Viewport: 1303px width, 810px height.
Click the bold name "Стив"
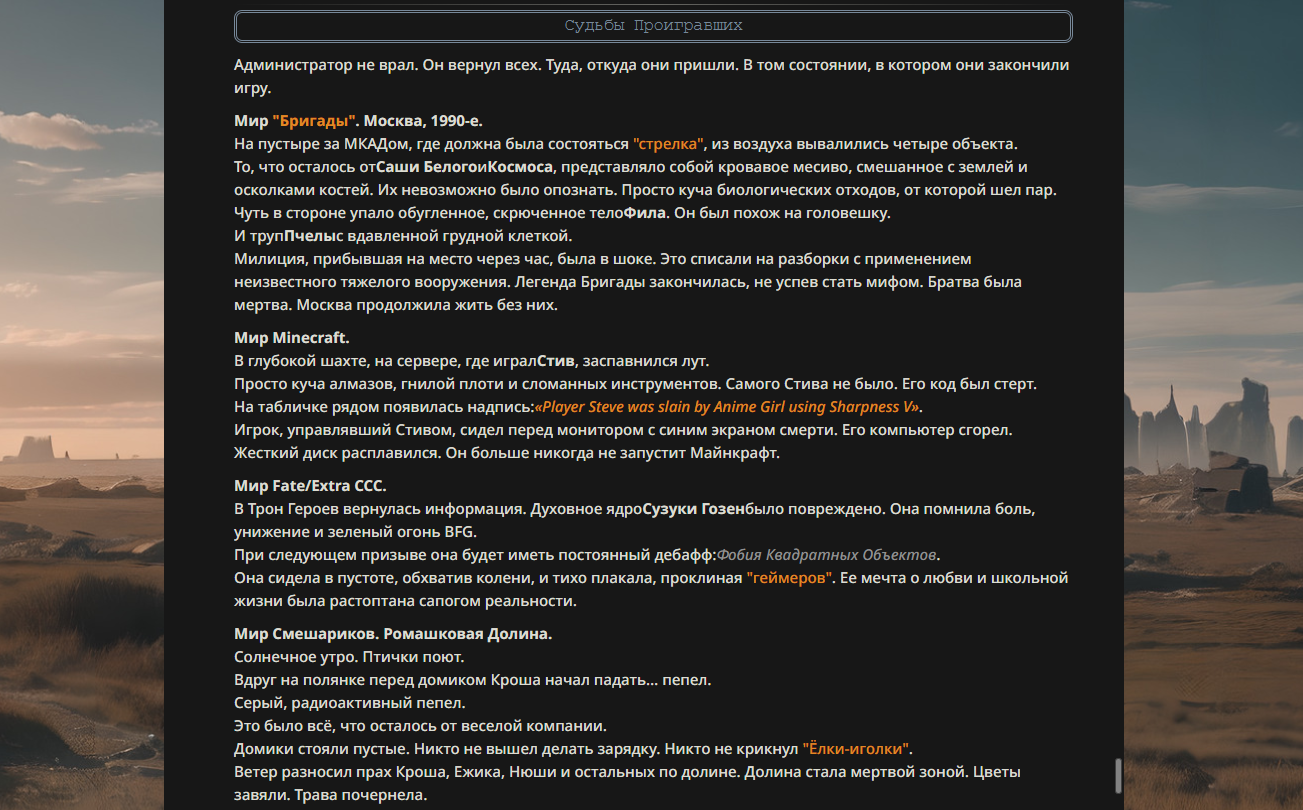(555, 361)
